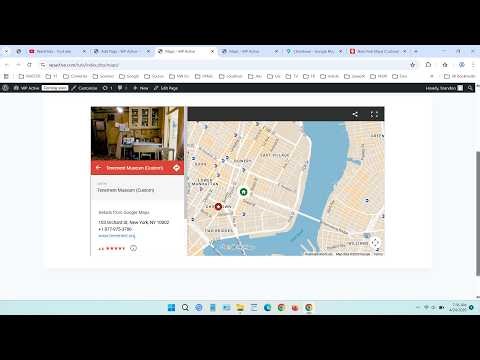480x360 pixels.
Task: Click the New button in admin bar
Action: tap(141, 88)
